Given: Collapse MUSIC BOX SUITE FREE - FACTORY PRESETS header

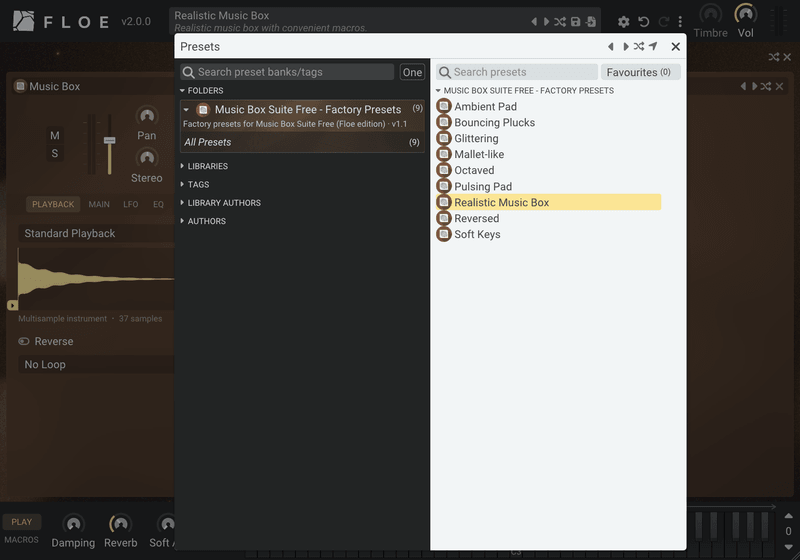Looking at the screenshot, I should tap(525, 90).
